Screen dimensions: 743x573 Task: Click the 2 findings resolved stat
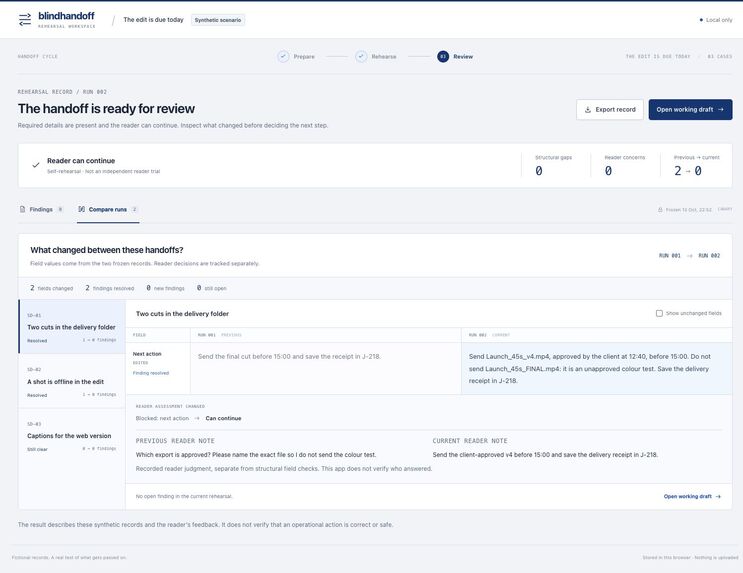tap(109, 288)
